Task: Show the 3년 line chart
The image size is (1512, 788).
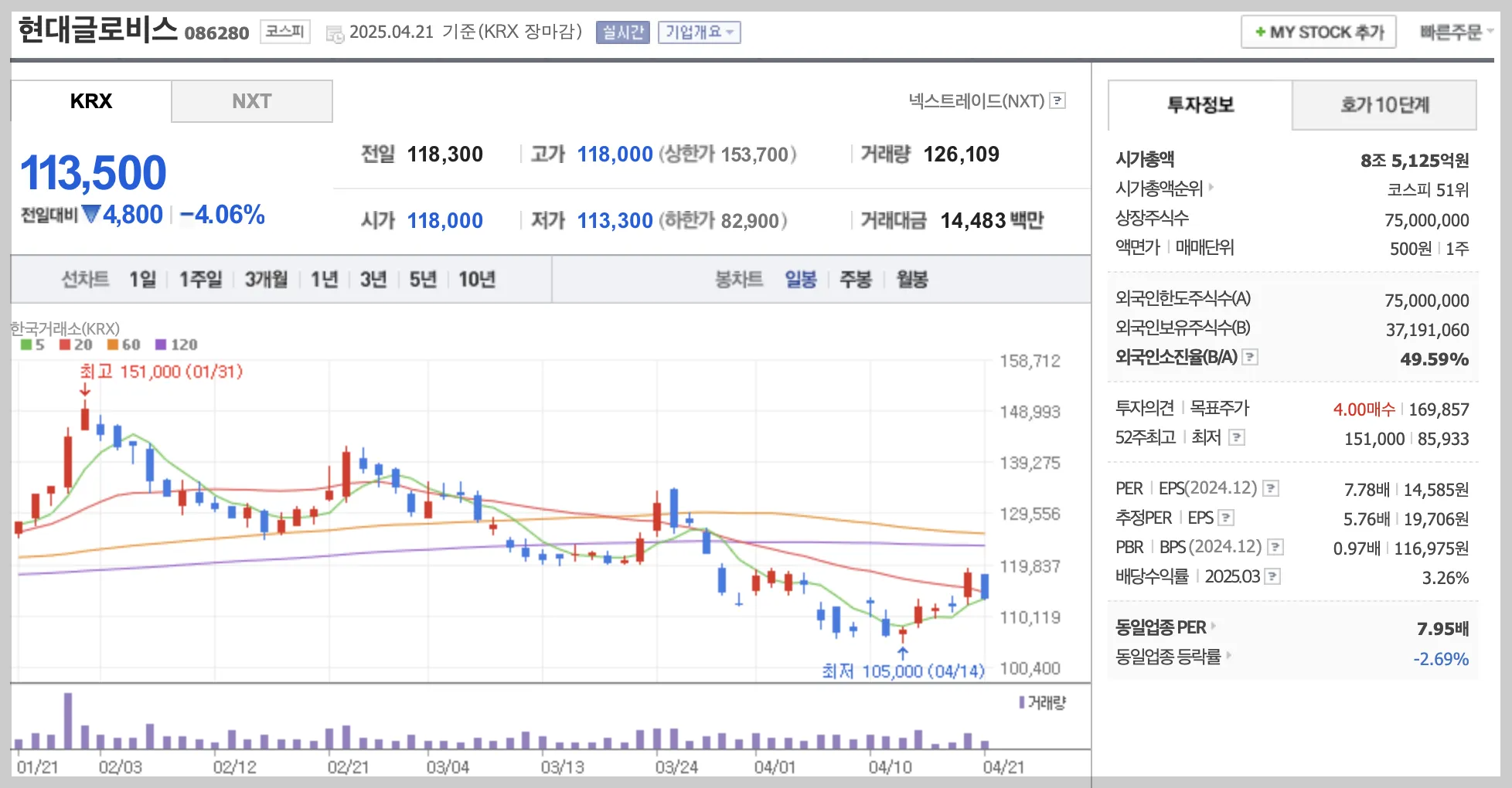Action: tap(373, 279)
